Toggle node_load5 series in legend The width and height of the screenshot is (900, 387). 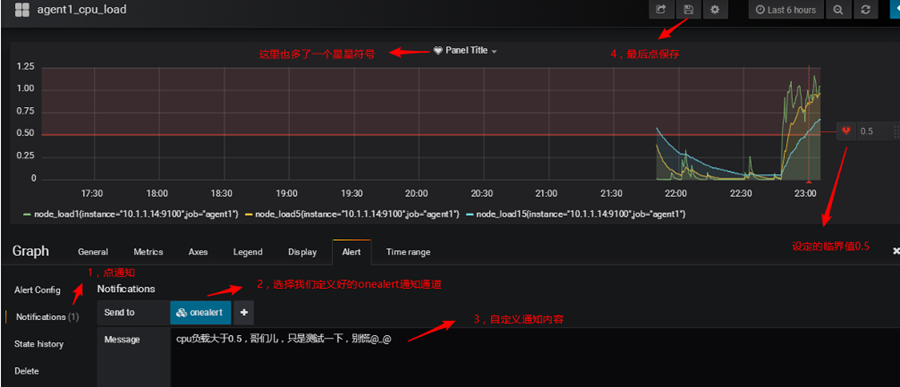(x=352, y=214)
